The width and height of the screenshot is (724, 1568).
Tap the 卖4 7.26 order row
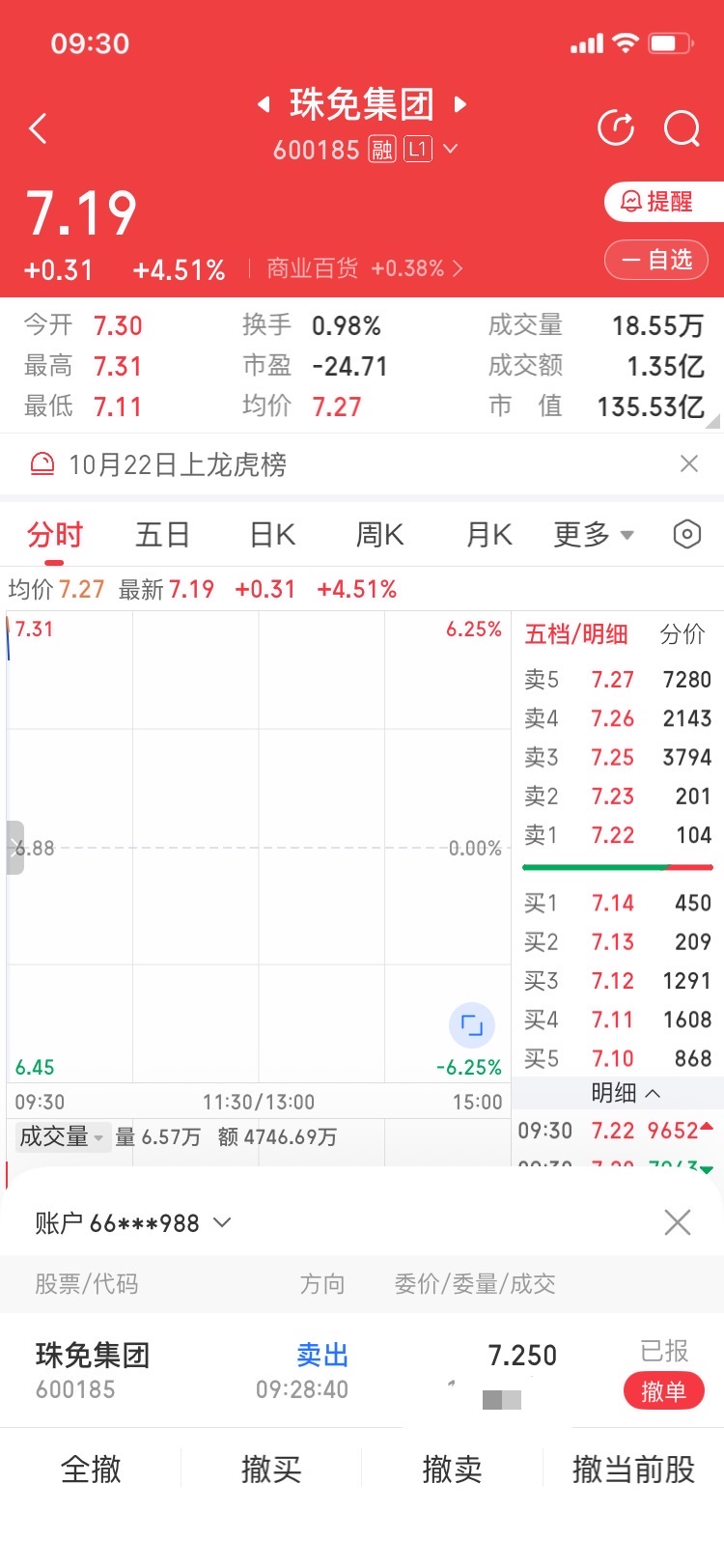pos(618,718)
